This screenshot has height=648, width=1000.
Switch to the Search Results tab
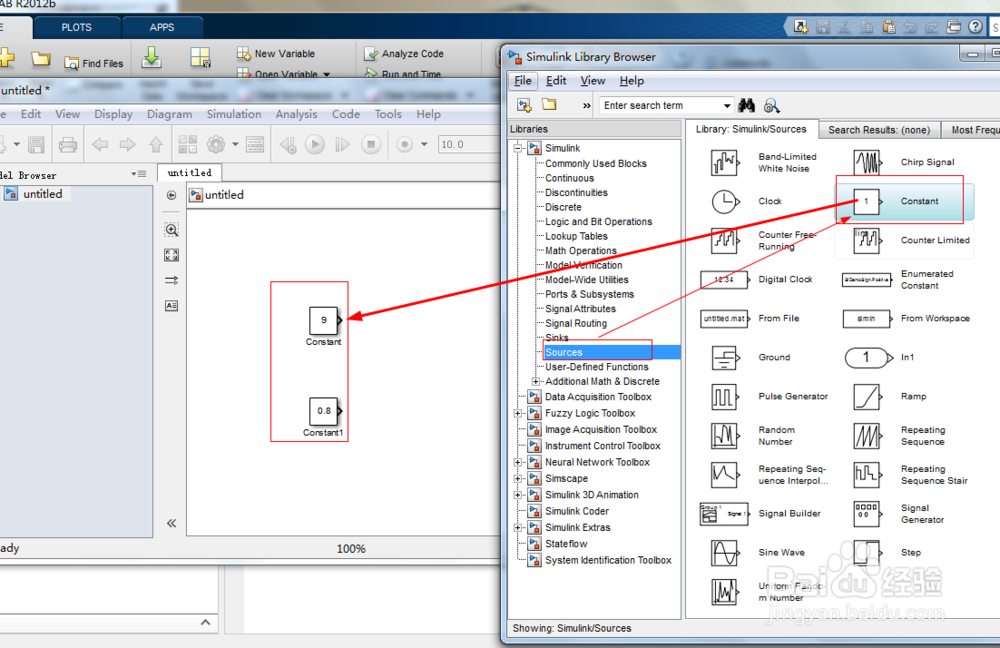[x=879, y=130]
